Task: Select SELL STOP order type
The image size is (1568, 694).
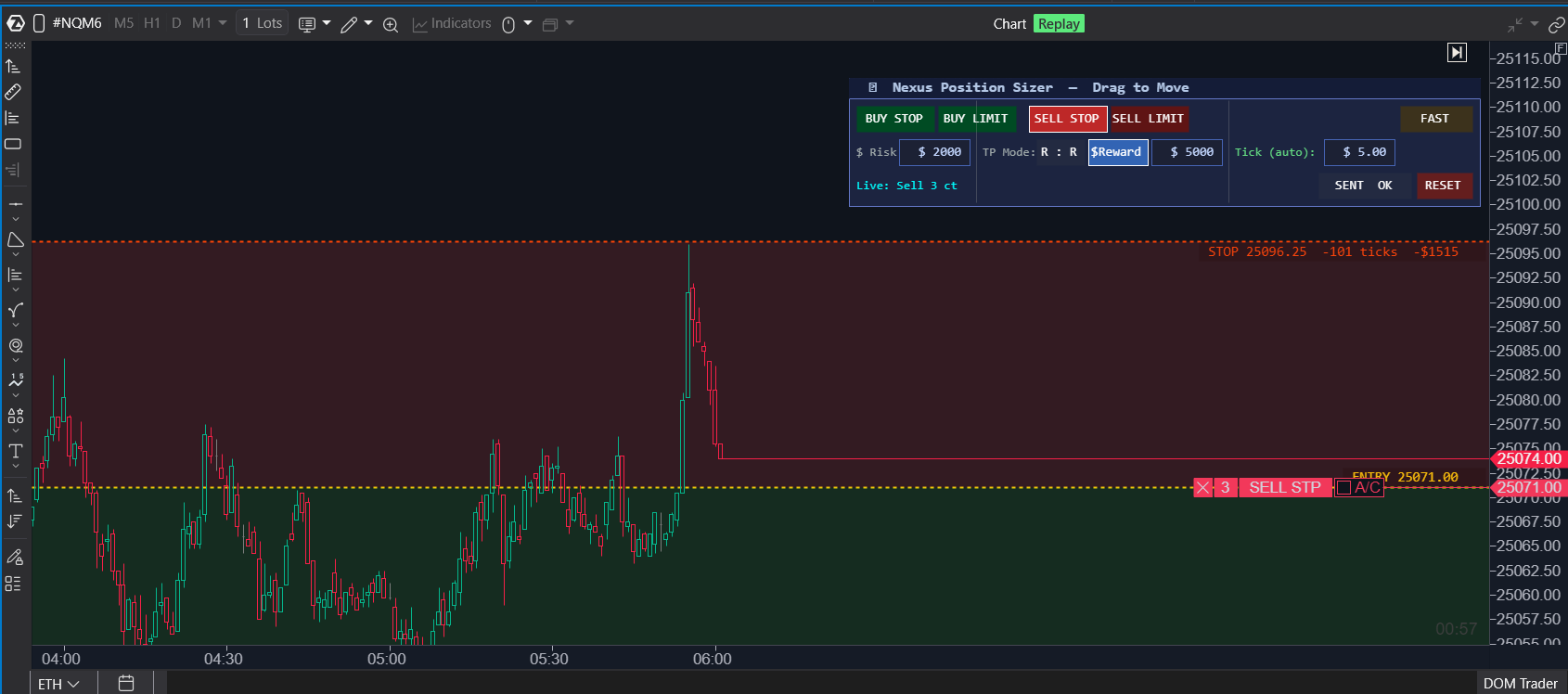Action: 1067,119
